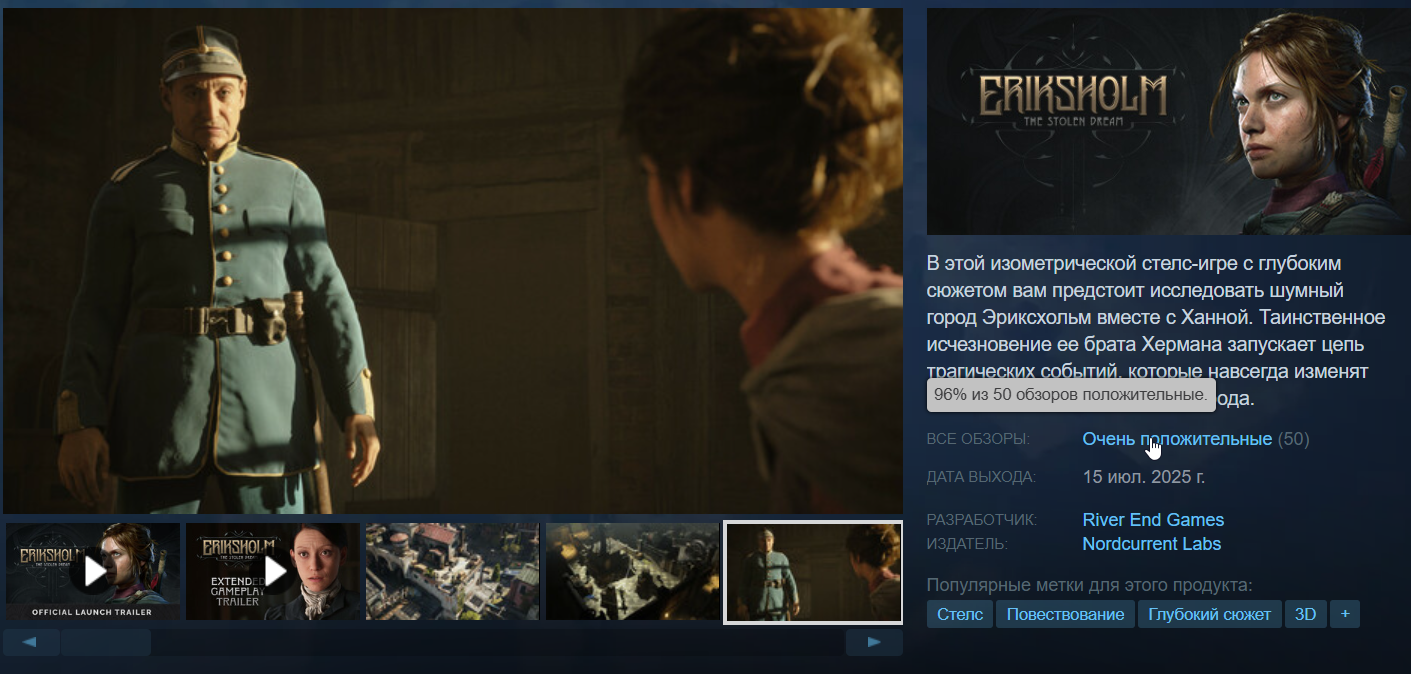Select the 3D tag
The image size is (1411, 674).
[1305, 614]
